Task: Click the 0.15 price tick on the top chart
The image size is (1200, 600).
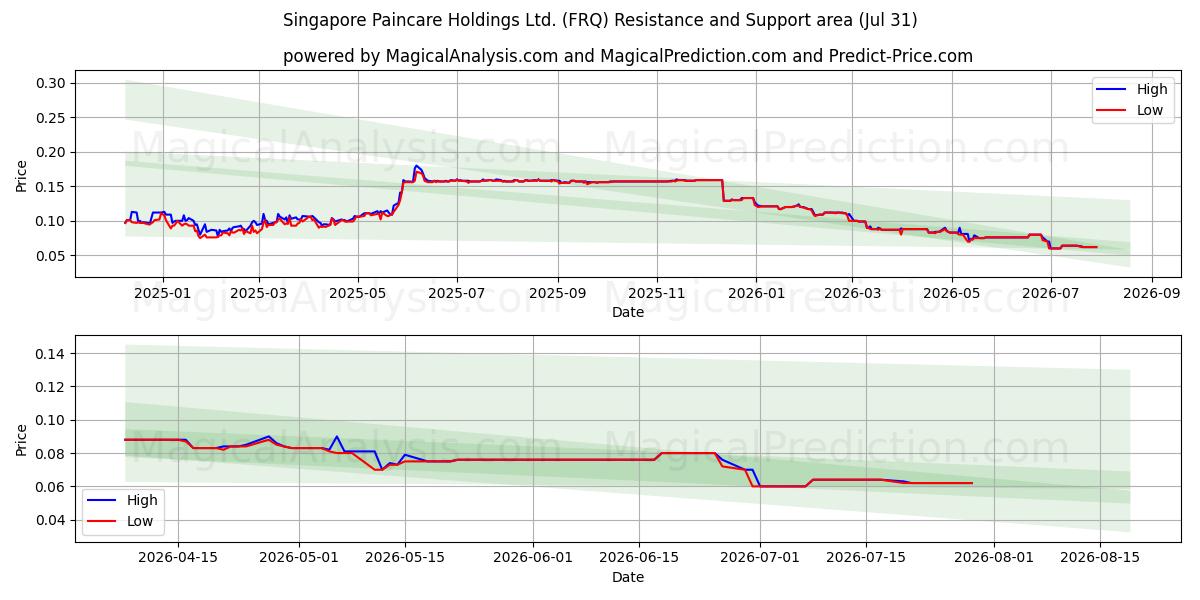Action: 51,187
